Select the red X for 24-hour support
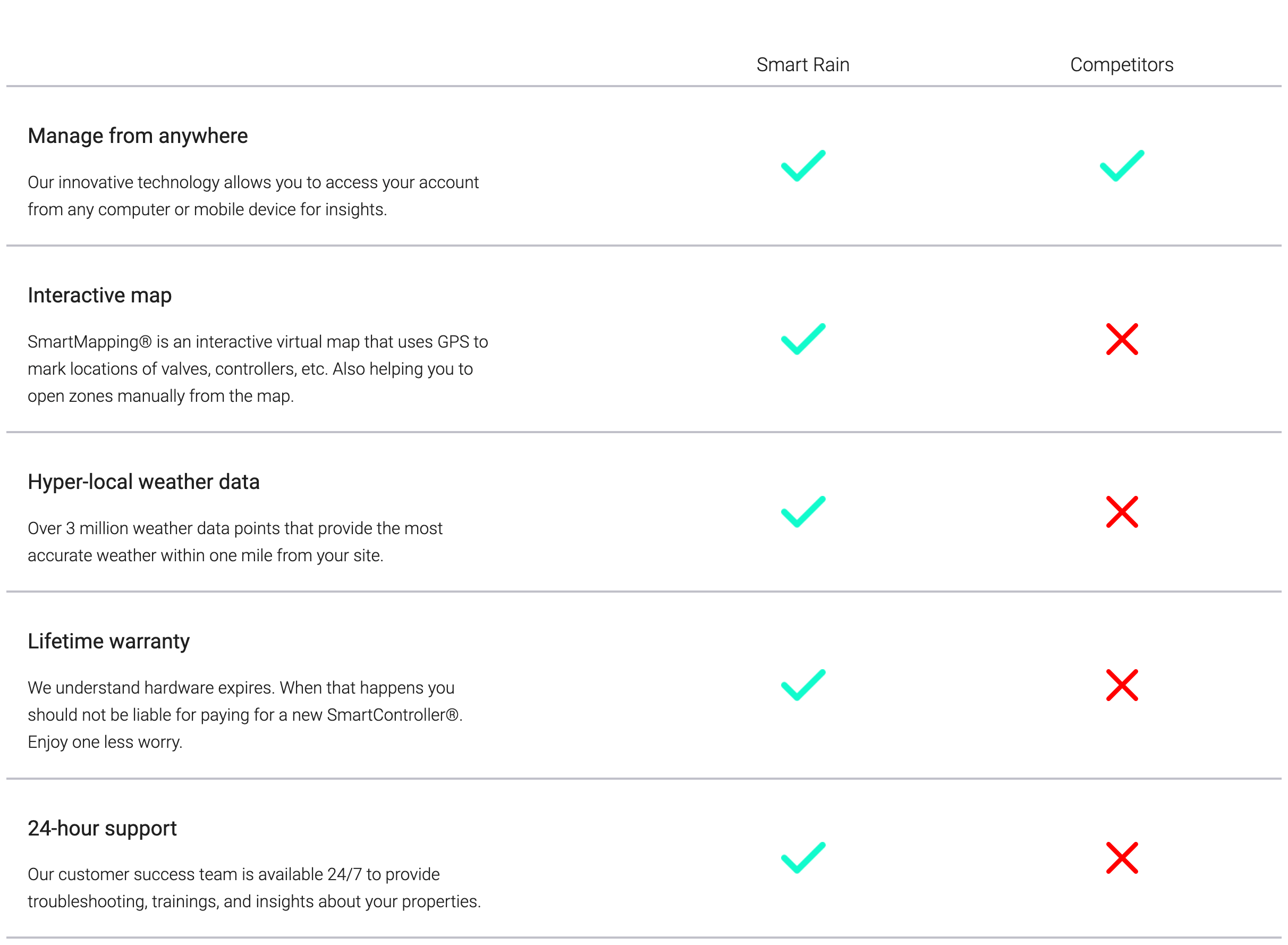Image resolution: width=1288 pixels, height=945 pixels. point(1122,858)
